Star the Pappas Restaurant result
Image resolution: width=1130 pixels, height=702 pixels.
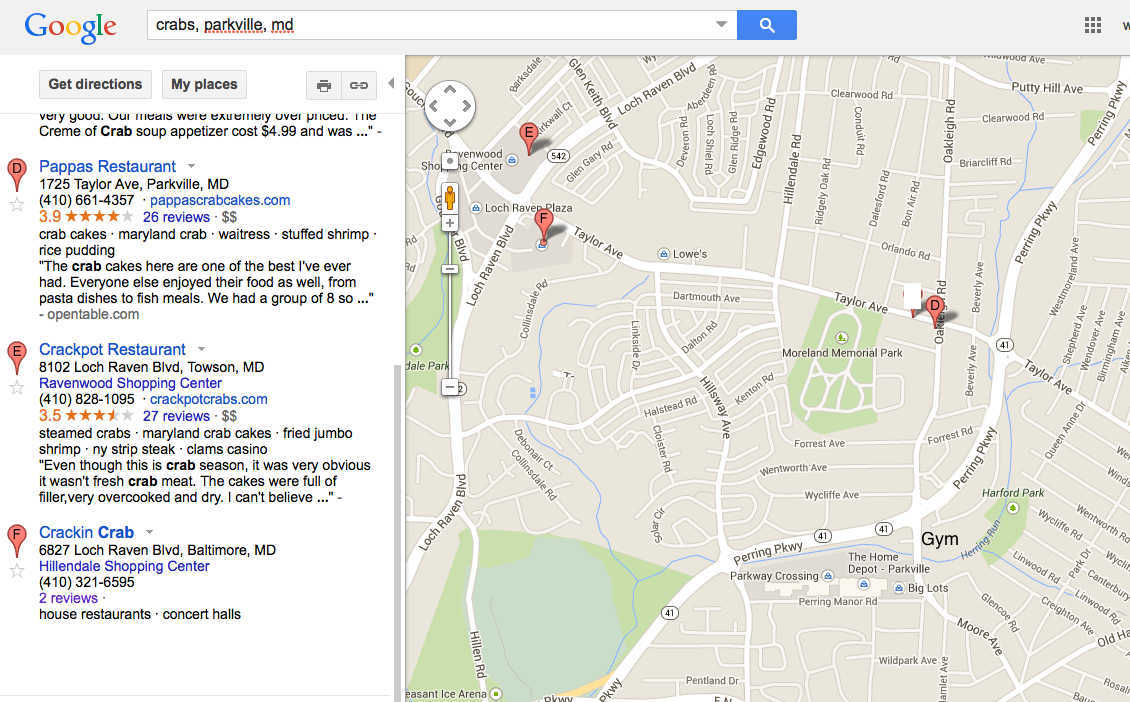[x=16, y=204]
